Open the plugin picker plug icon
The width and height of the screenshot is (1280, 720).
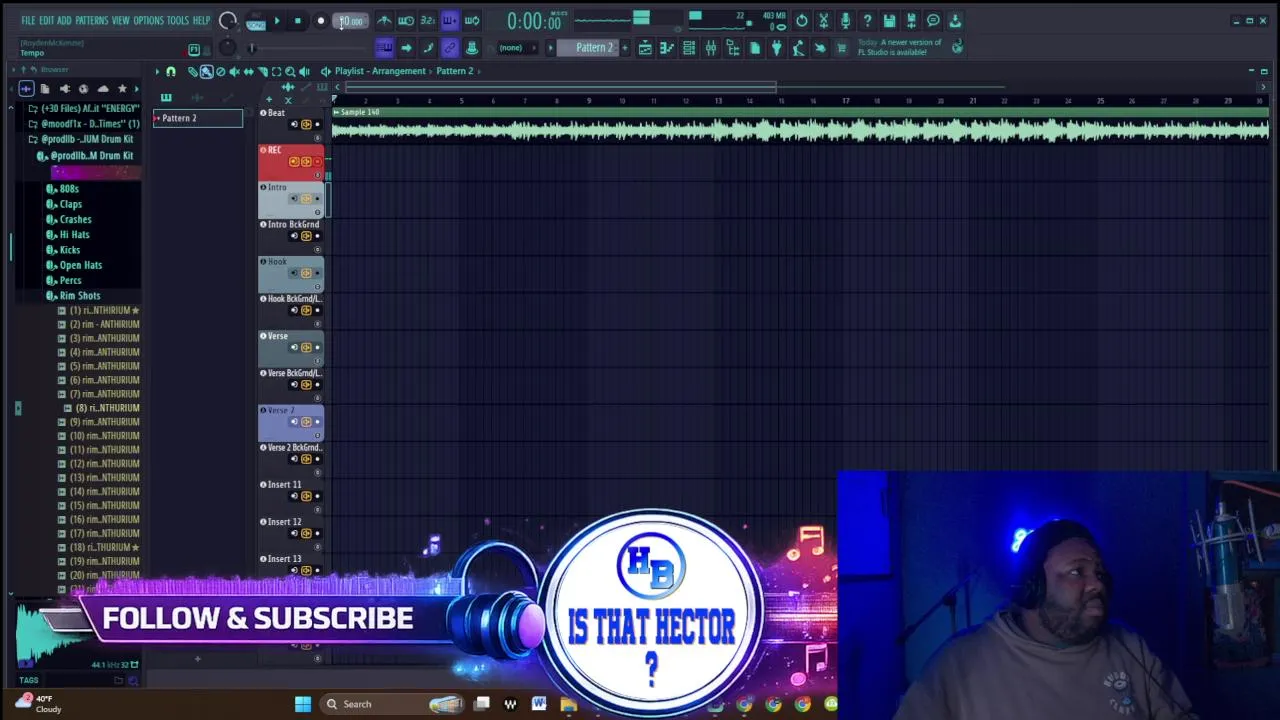click(776, 48)
